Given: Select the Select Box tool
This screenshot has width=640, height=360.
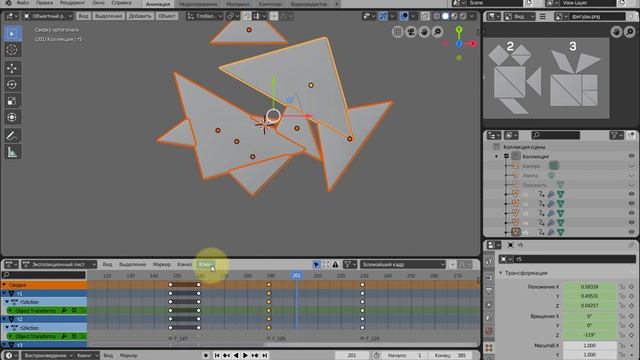Looking at the screenshot, I should pos(12,33).
